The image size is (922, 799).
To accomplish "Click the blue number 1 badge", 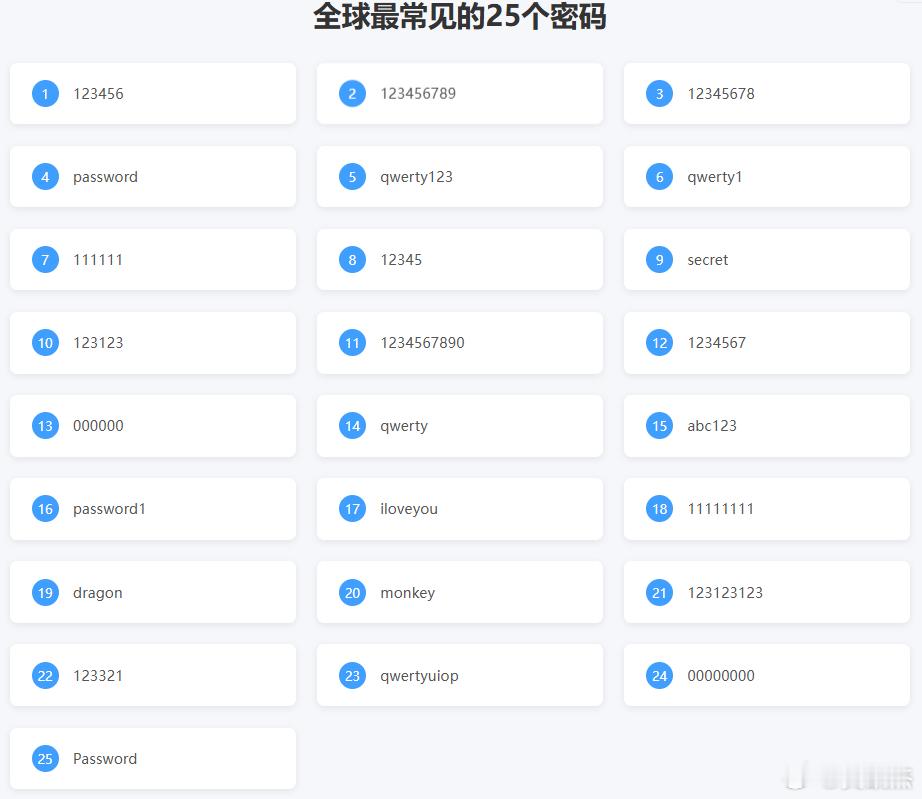I will tap(45, 93).
